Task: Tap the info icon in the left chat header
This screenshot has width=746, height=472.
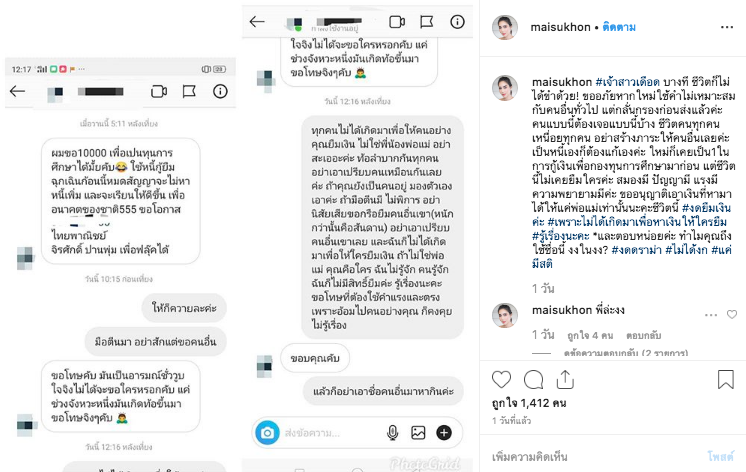Action: click(220, 91)
